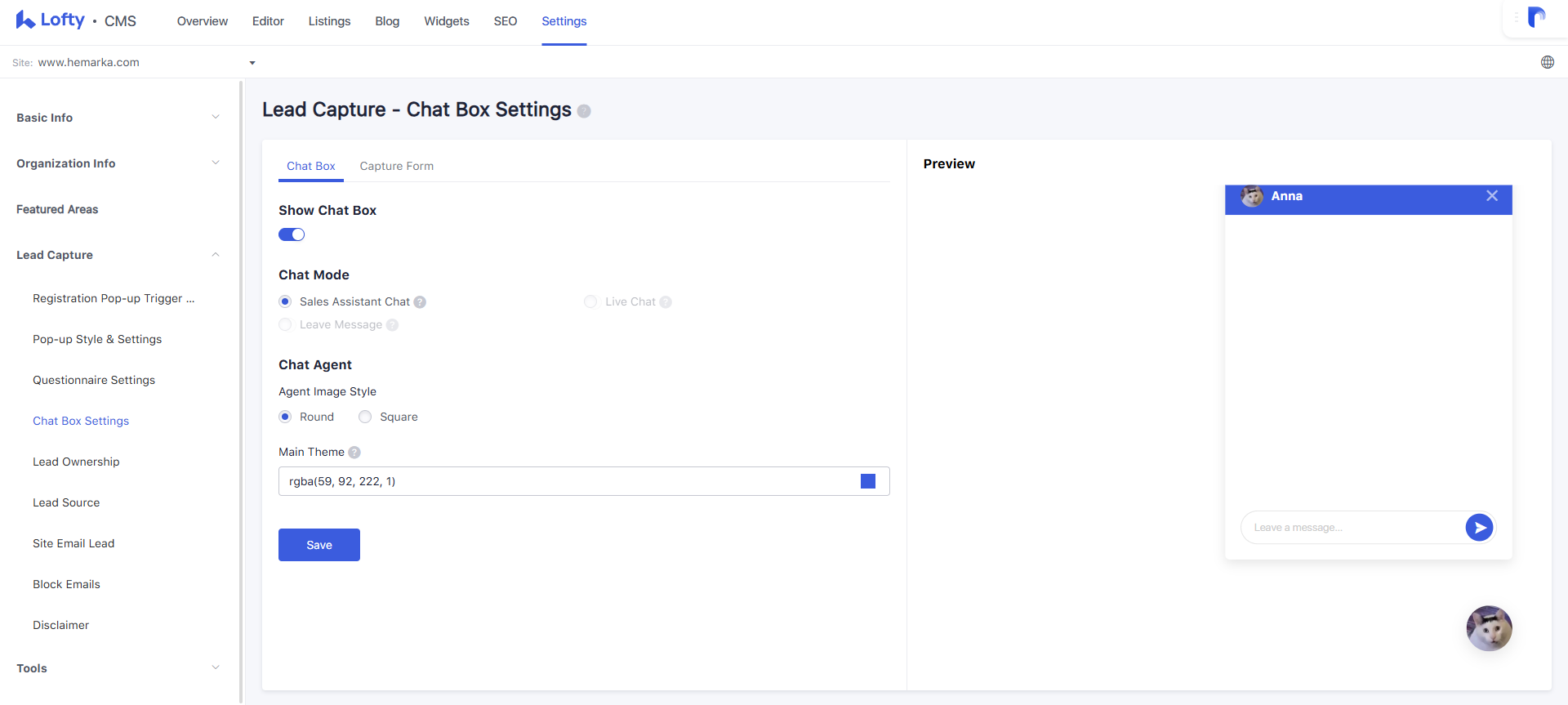
Task: Open Lead Ownership page
Action: pyautogui.click(x=76, y=462)
